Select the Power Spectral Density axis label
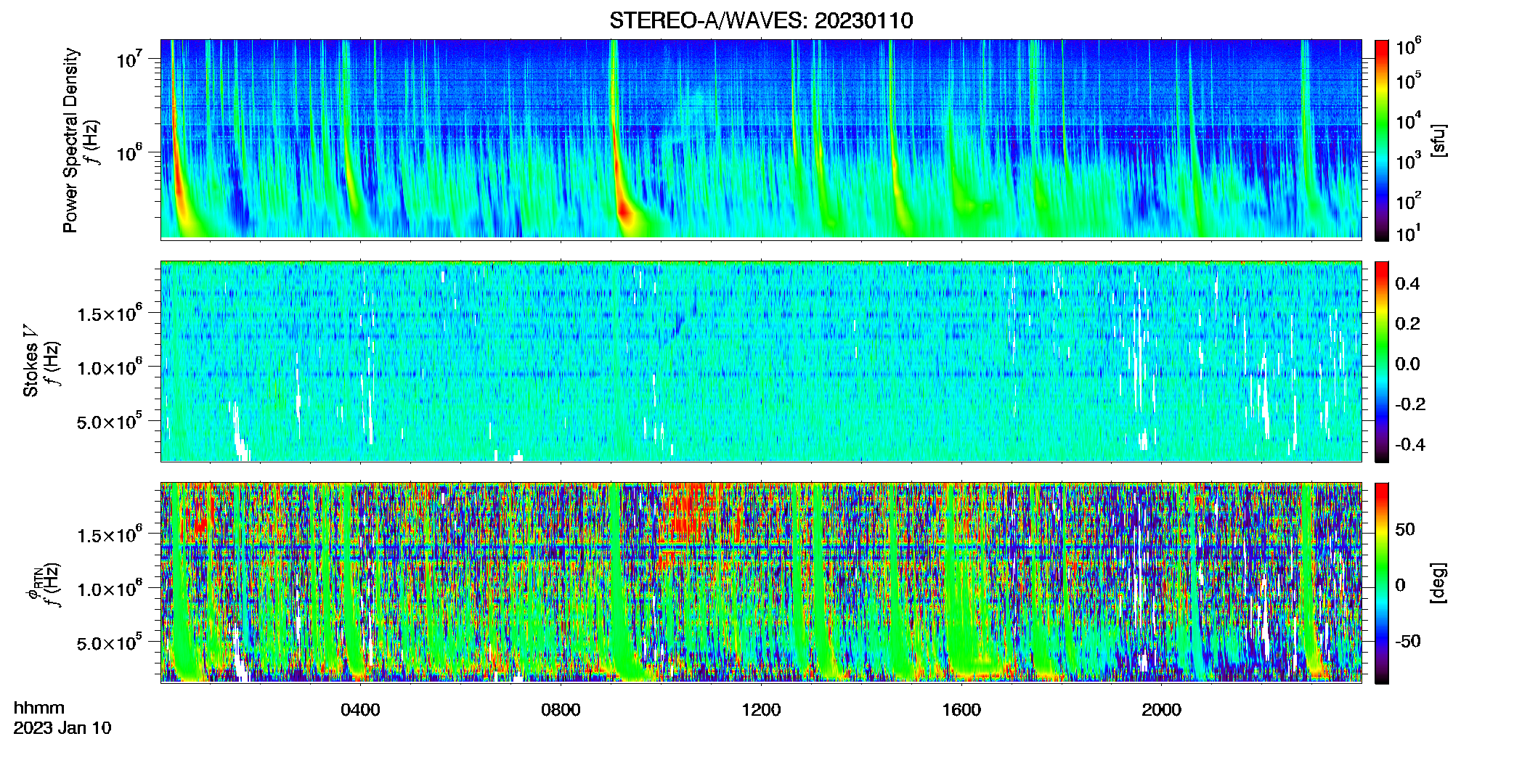 point(70,140)
